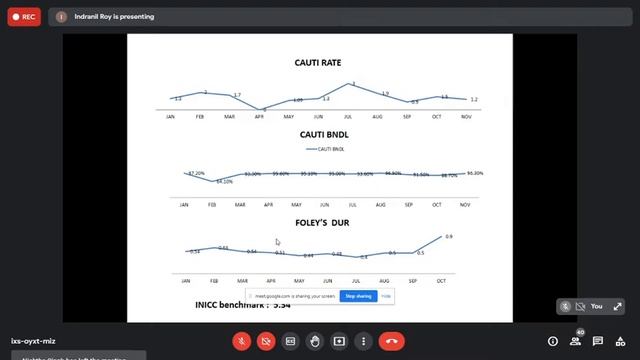Turn on the camera in call bar

point(266,341)
